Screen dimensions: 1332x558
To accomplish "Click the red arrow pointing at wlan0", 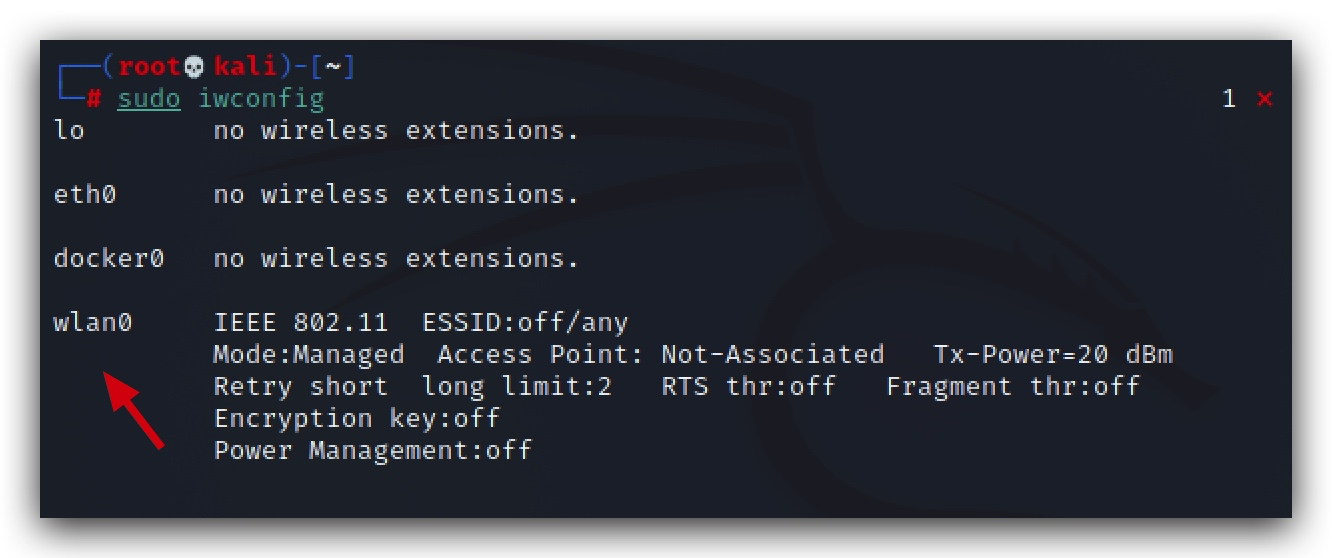I will click(x=135, y=411).
